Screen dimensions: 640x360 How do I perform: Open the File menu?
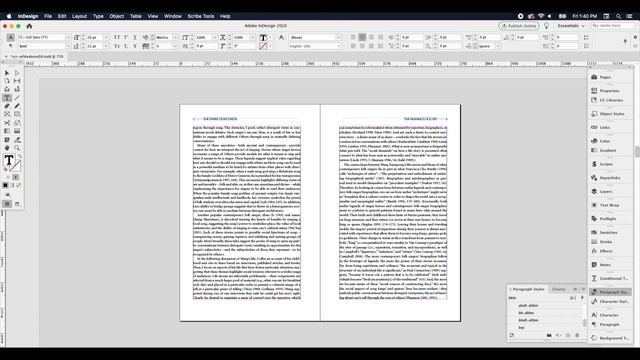click(x=48, y=16)
